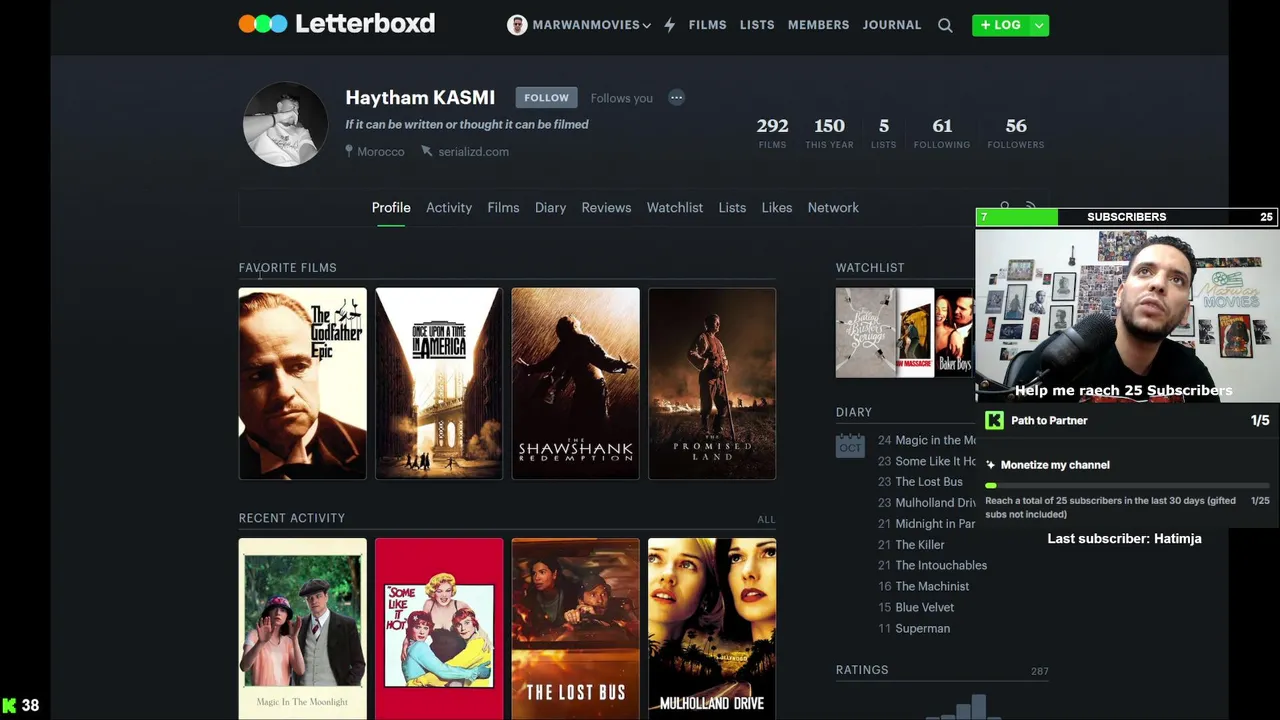Expand the dropdown arrow beside LOG
Viewport: 1280px width, 720px height.
(x=1040, y=25)
